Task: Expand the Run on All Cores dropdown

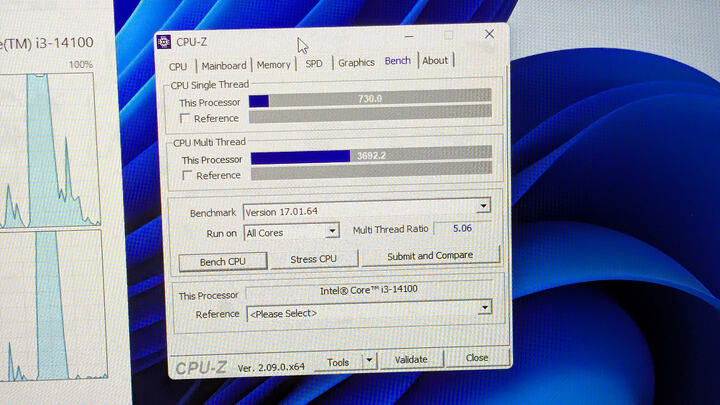Action: [332, 231]
